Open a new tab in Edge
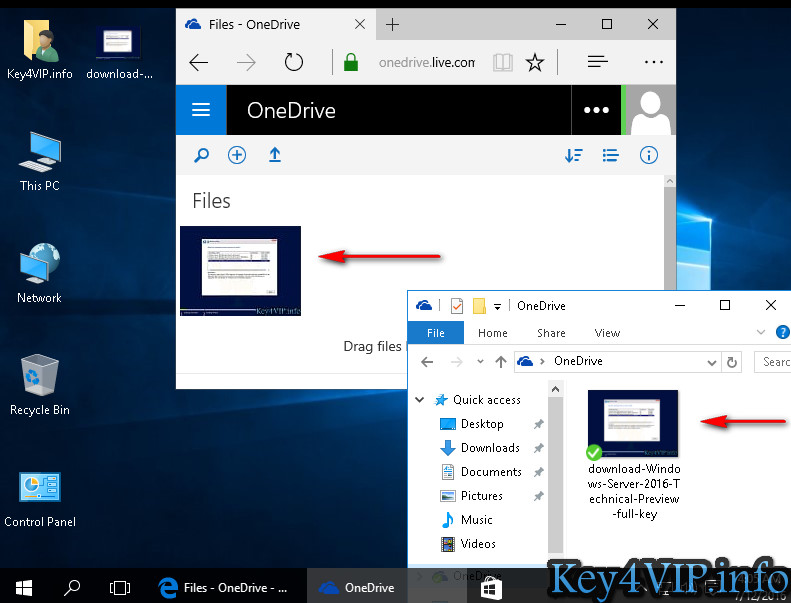This screenshot has height=603, width=791. click(392, 24)
